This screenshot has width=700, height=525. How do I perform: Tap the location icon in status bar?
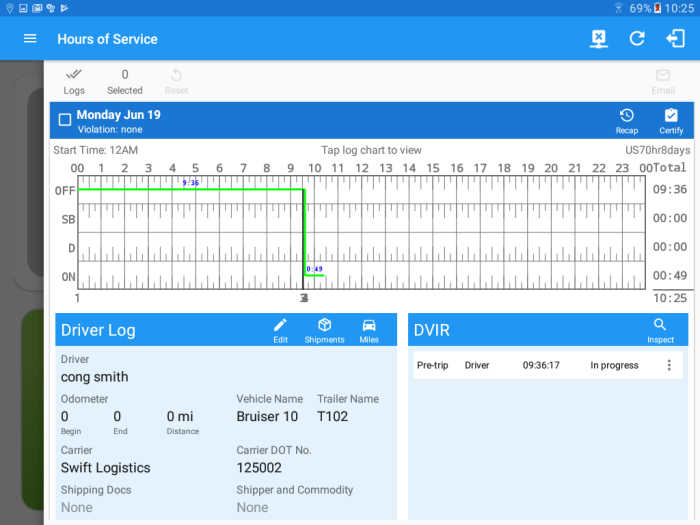(9, 8)
